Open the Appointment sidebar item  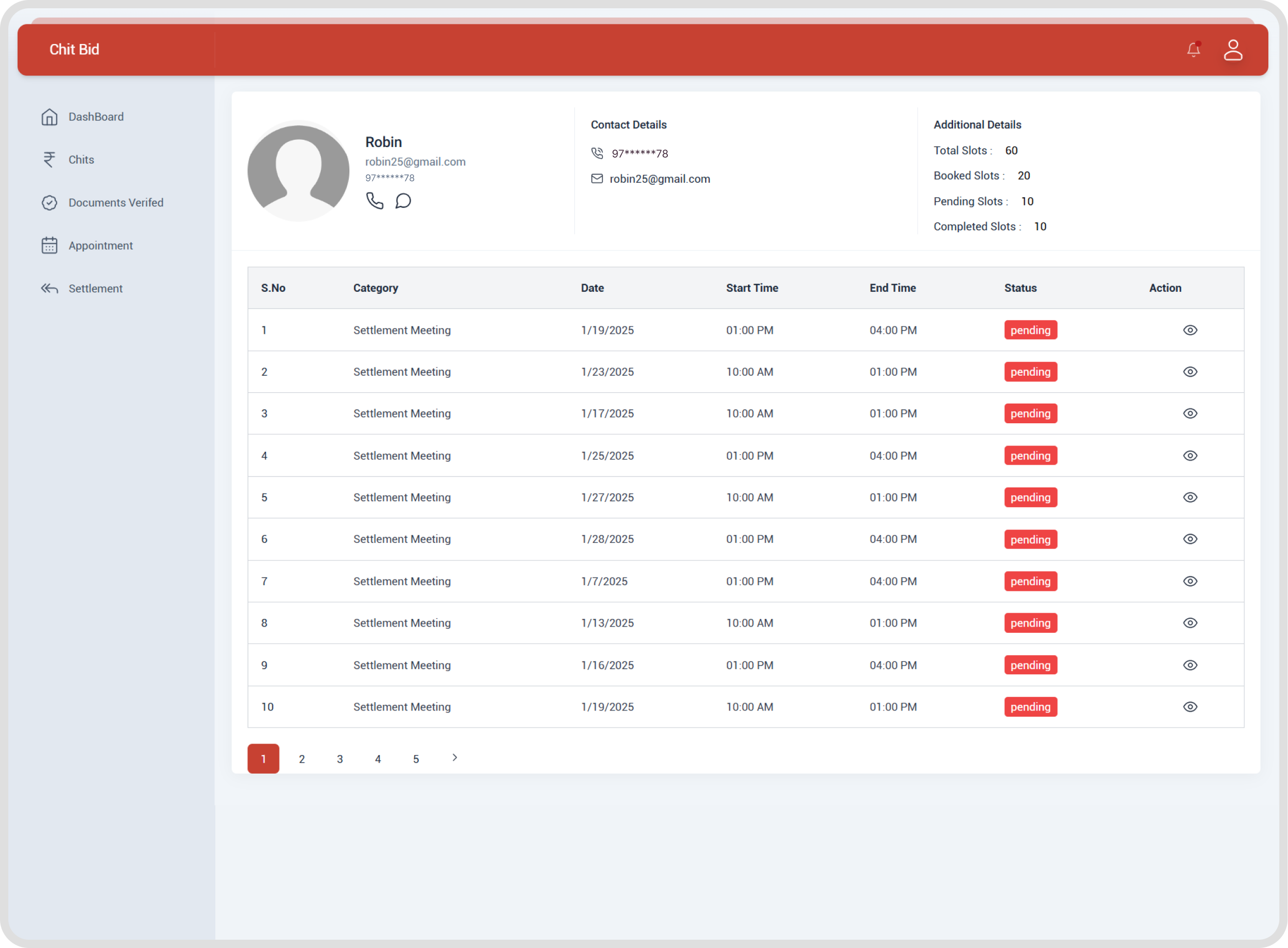(x=100, y=246)
